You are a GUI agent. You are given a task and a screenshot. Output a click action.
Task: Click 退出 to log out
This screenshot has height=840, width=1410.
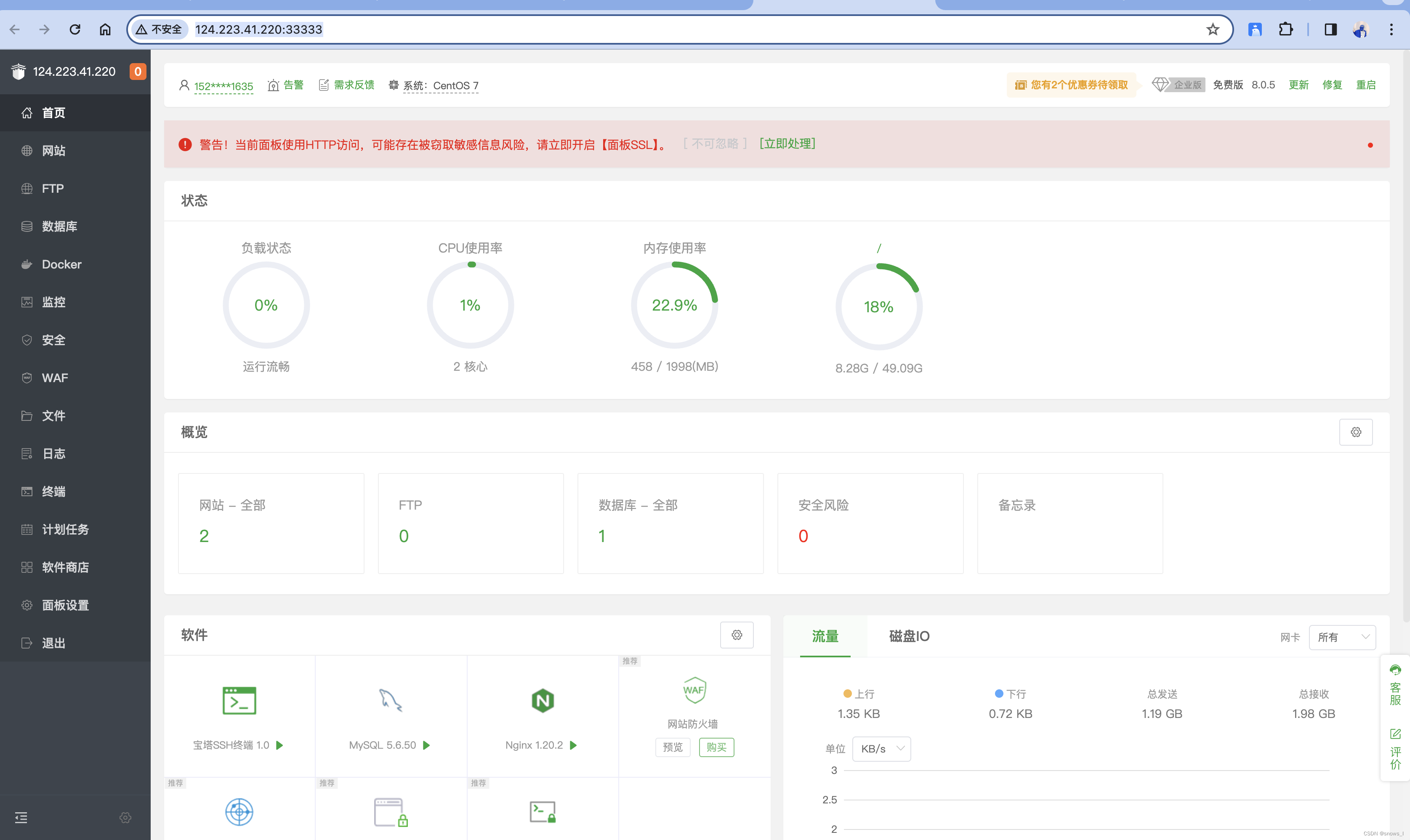75,643
